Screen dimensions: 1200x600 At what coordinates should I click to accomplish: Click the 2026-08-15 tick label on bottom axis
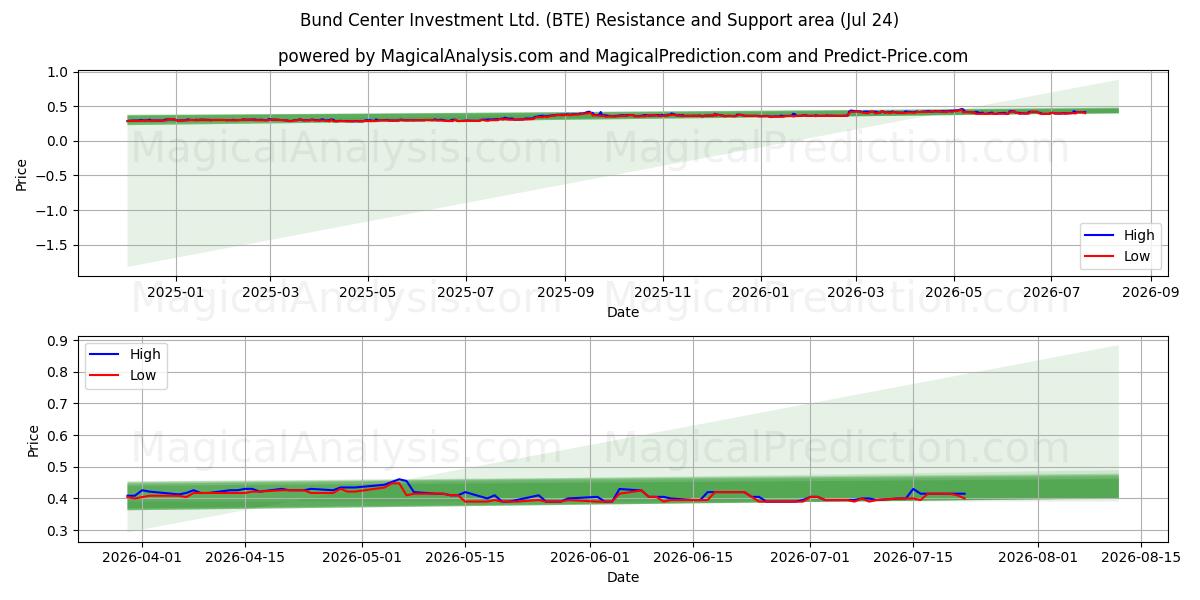(x=1142, y=558)
